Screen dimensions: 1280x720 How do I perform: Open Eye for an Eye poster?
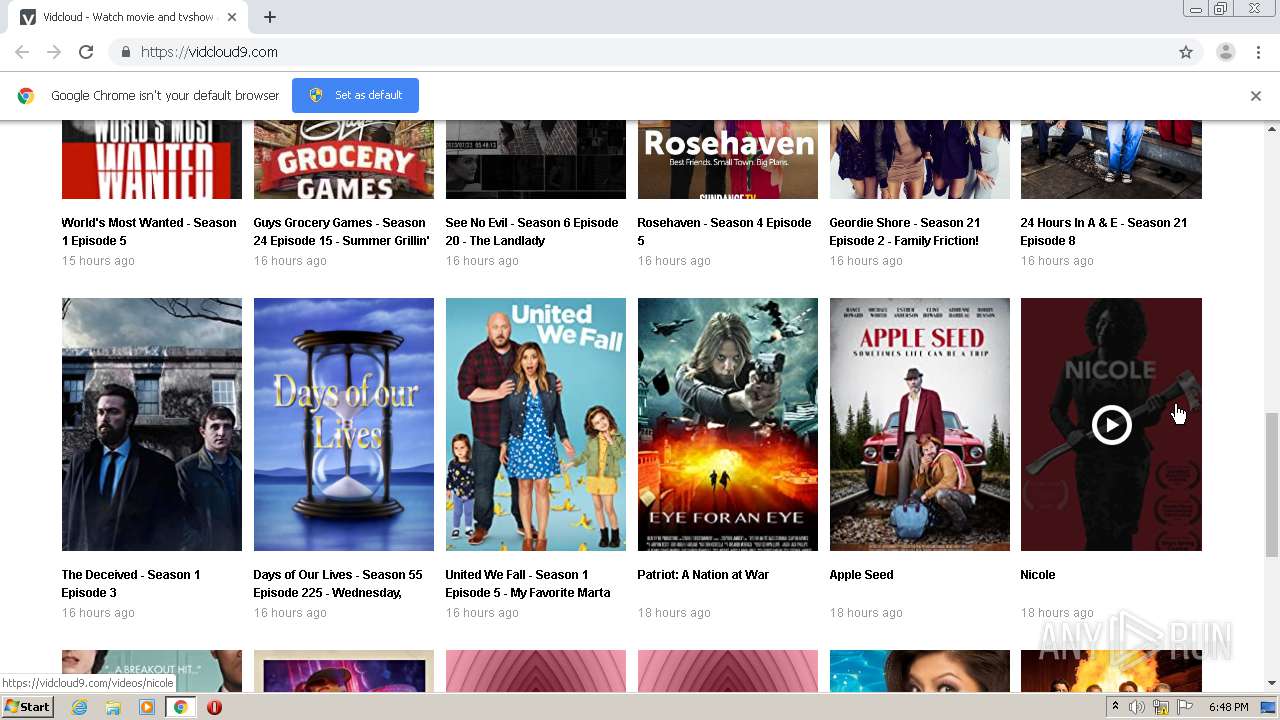[728, 424]
